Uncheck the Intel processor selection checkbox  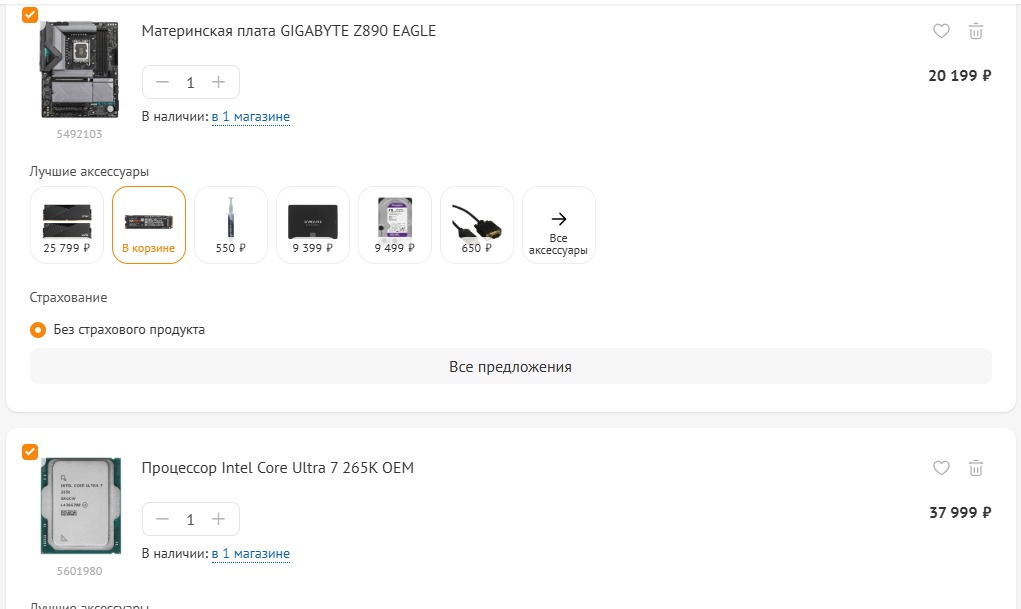coord(30,451)
